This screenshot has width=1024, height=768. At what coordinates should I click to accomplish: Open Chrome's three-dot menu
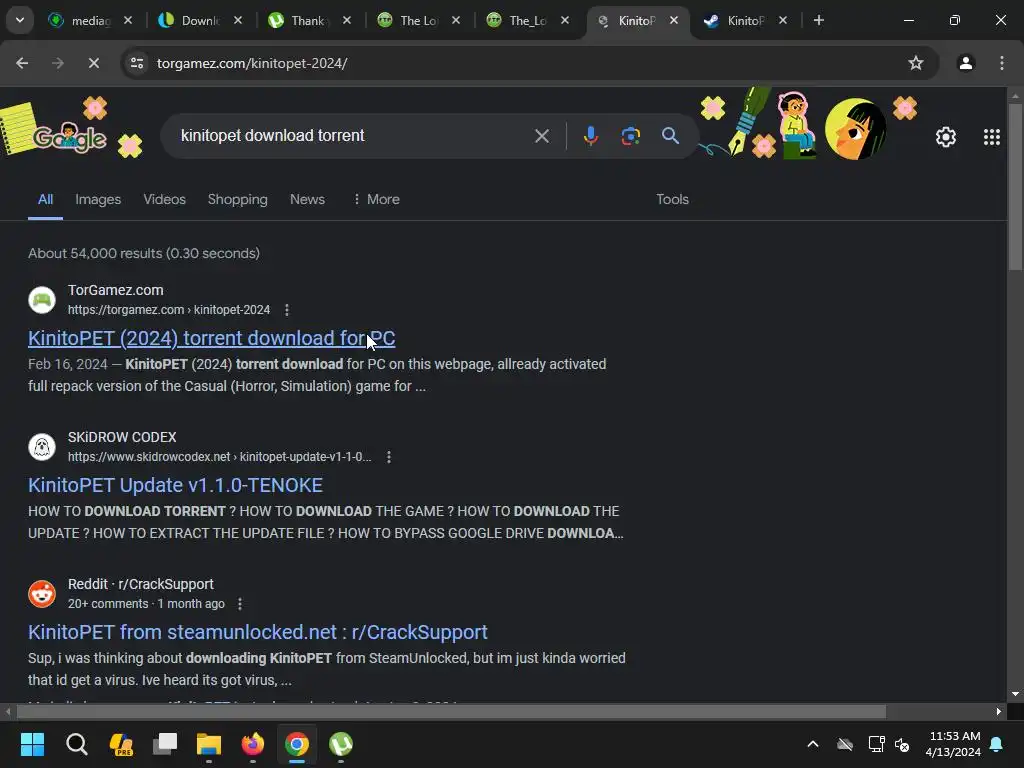tap(1002, 63)
